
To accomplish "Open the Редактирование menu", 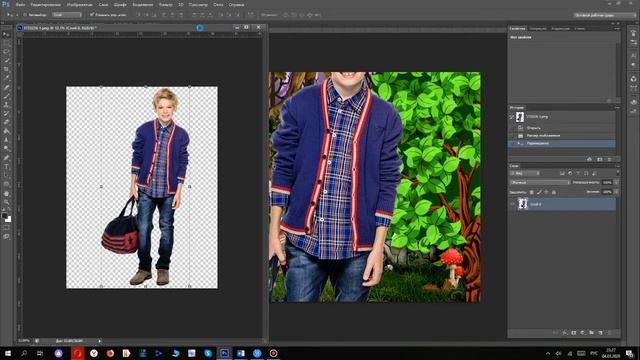I will tap(46, 5).
